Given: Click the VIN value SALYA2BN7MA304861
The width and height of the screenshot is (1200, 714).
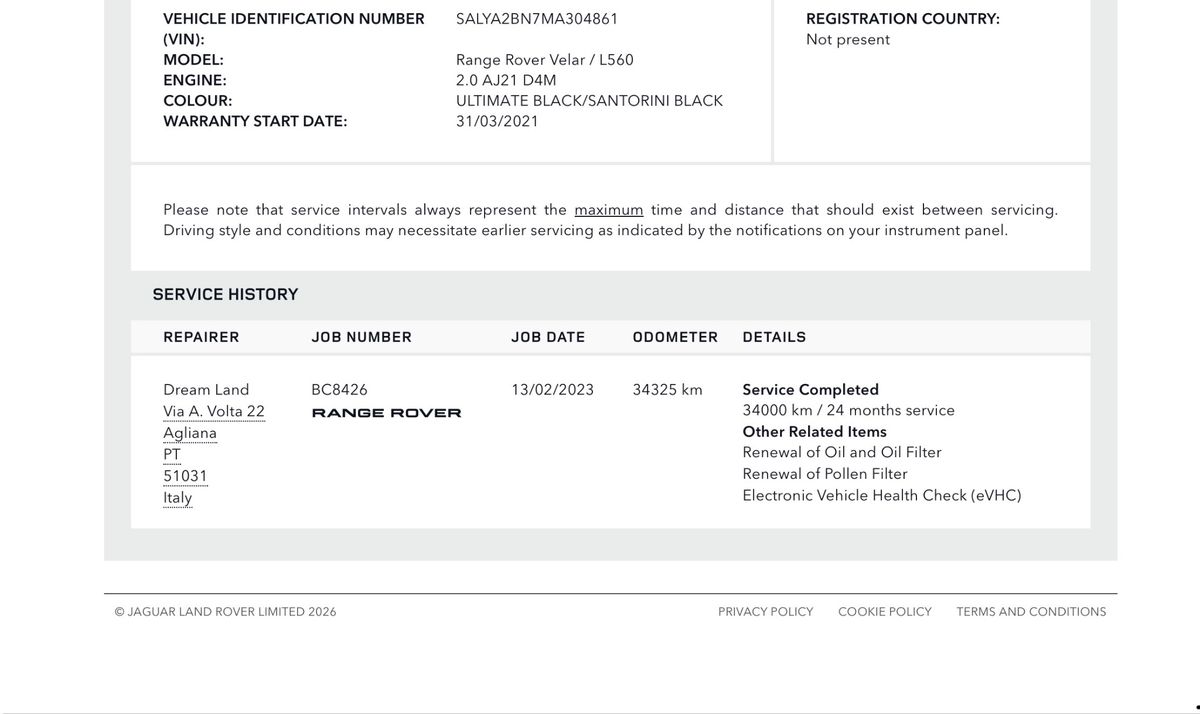Looking at the screenshot, I should pyautogui.click(x=537, y=19).
